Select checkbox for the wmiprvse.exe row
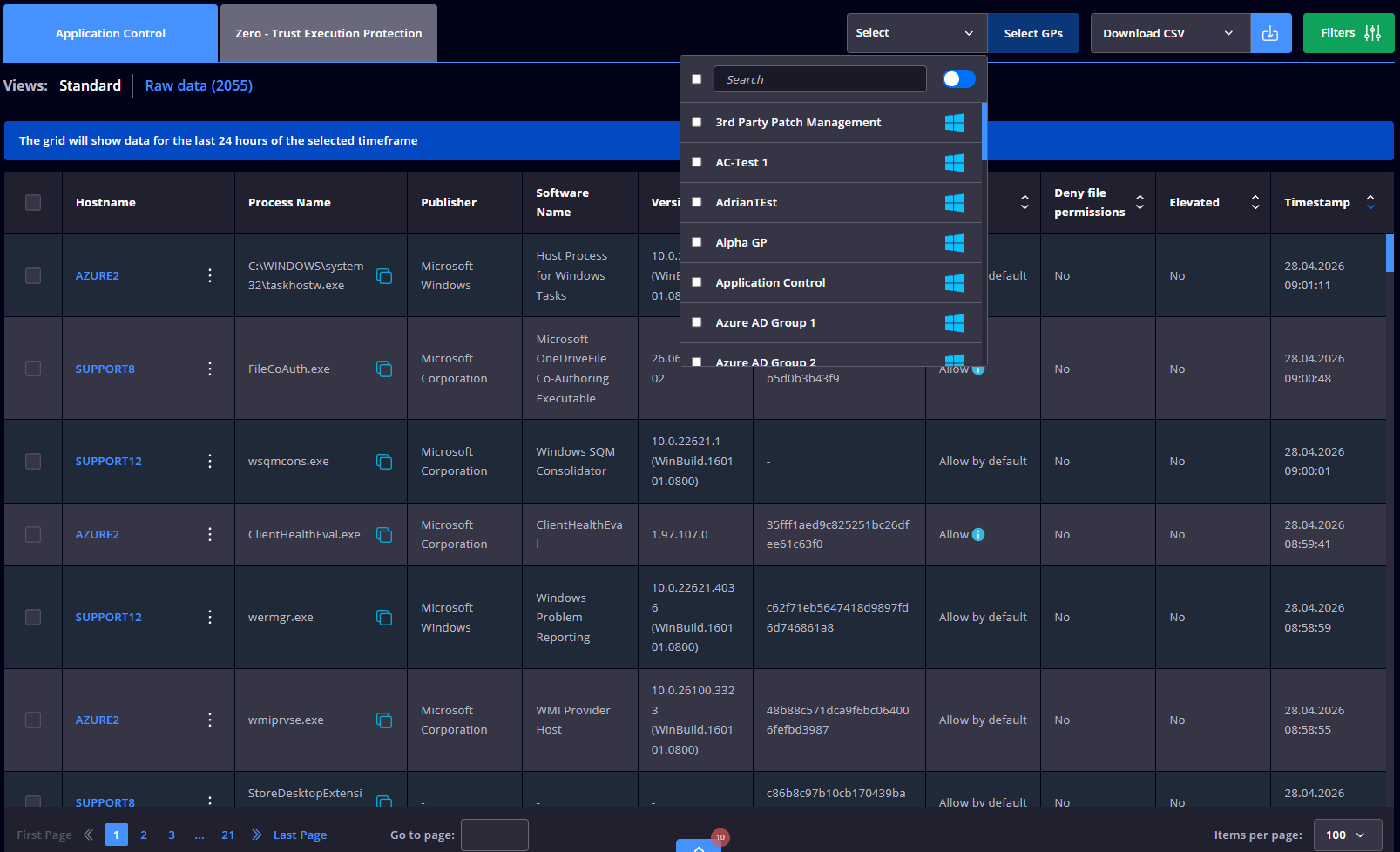 pyautogui.click(x=33, y=720)
